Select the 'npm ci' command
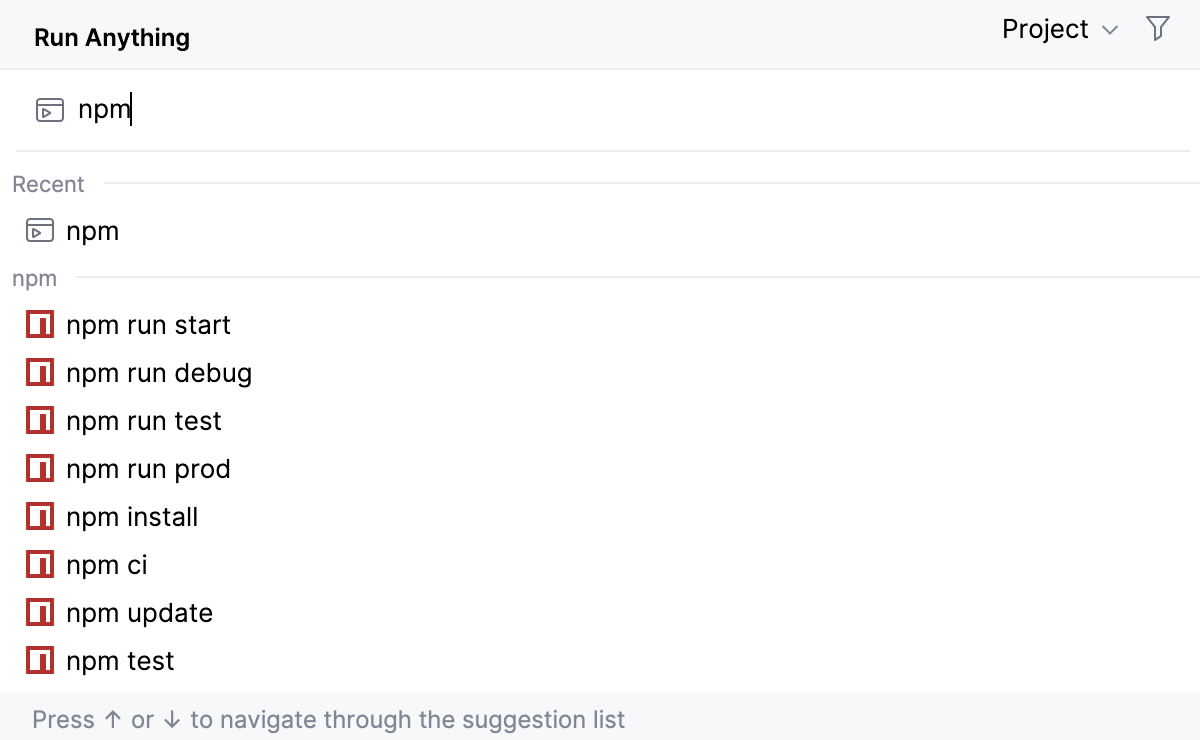The width and height of the screenshot is (1200, 740). point(106,564)
